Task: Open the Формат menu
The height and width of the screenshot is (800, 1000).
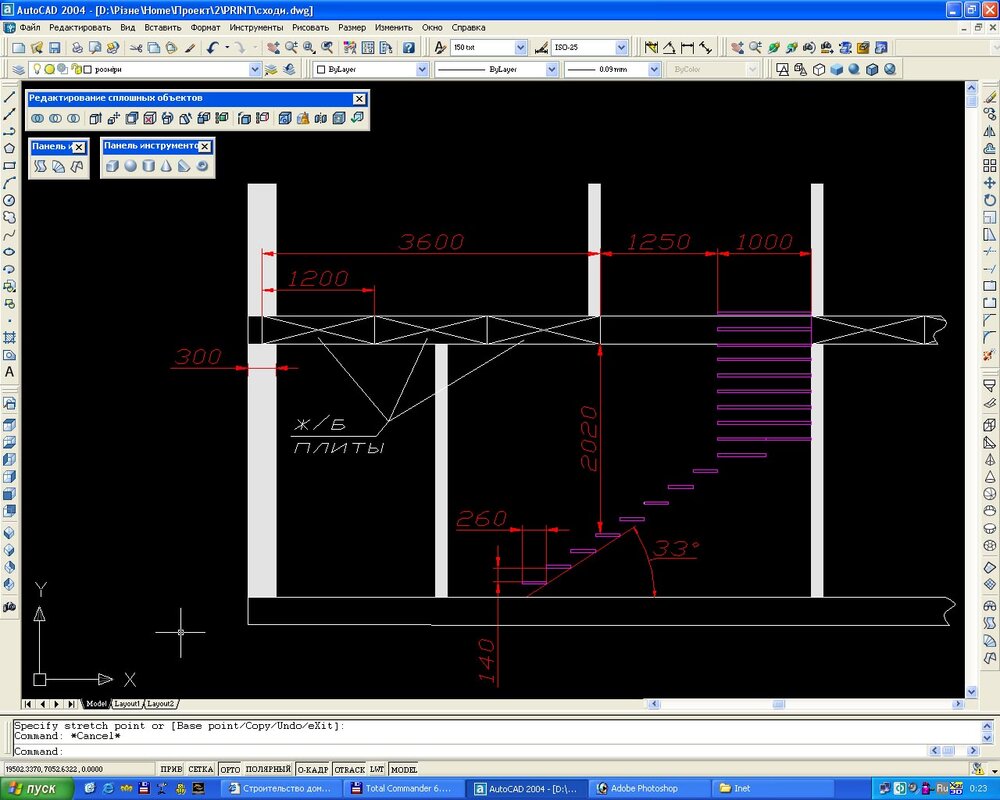Action: point(205,27)
